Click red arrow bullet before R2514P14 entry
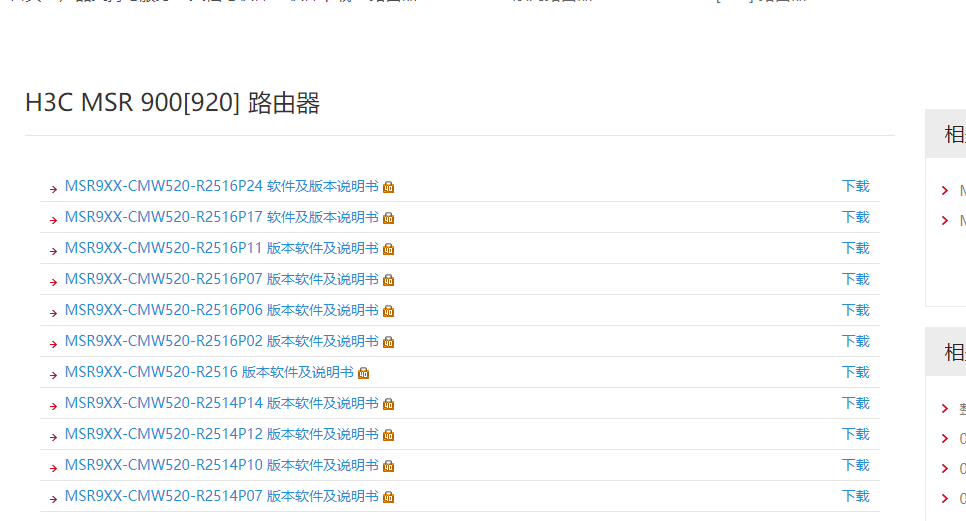This screenshot has height=521, width=966. (x=54, y=406)
